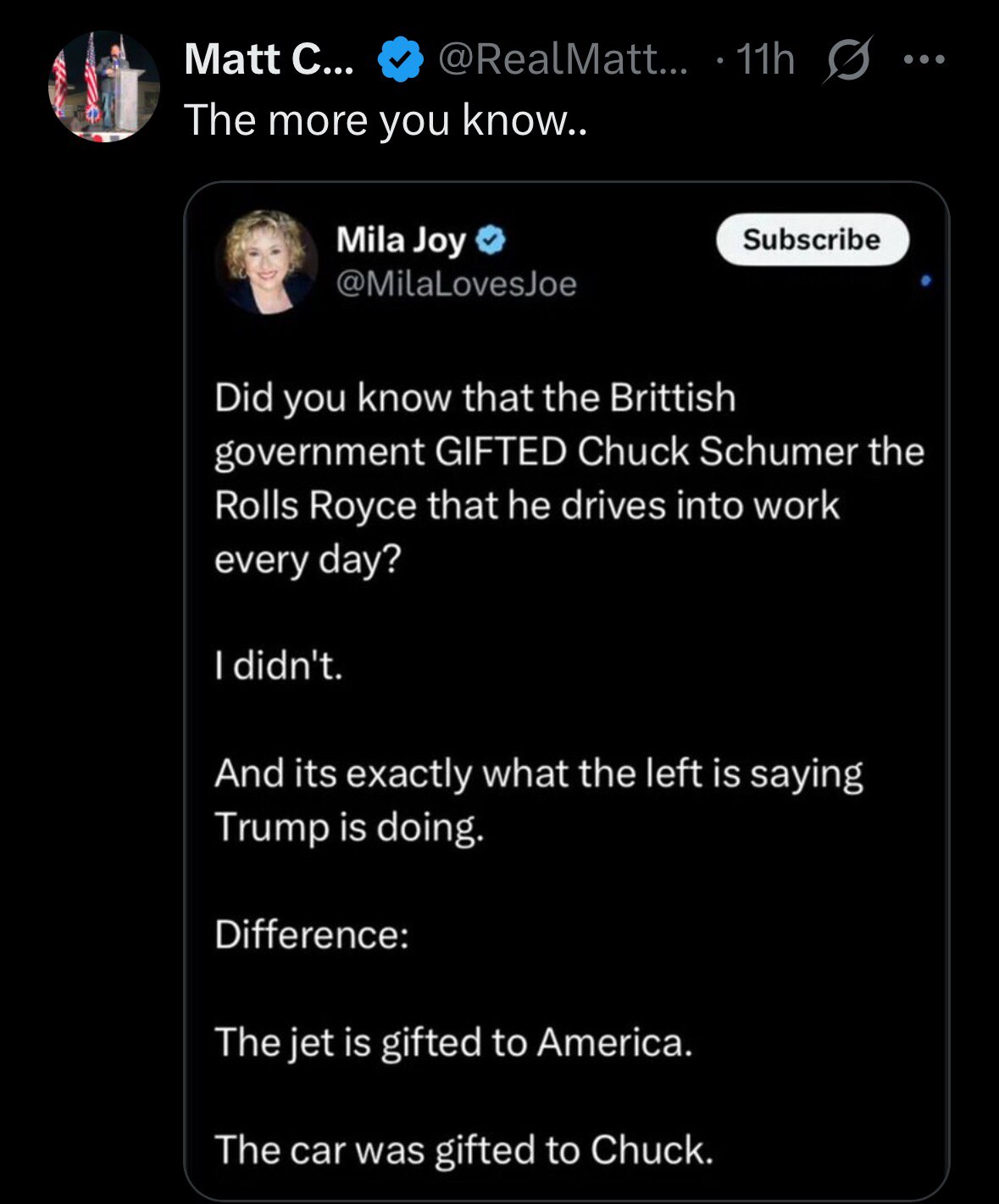Click the tweet text "The more you know.."
The height and width of the screenshot is (1204, 999).
[386, 119]
